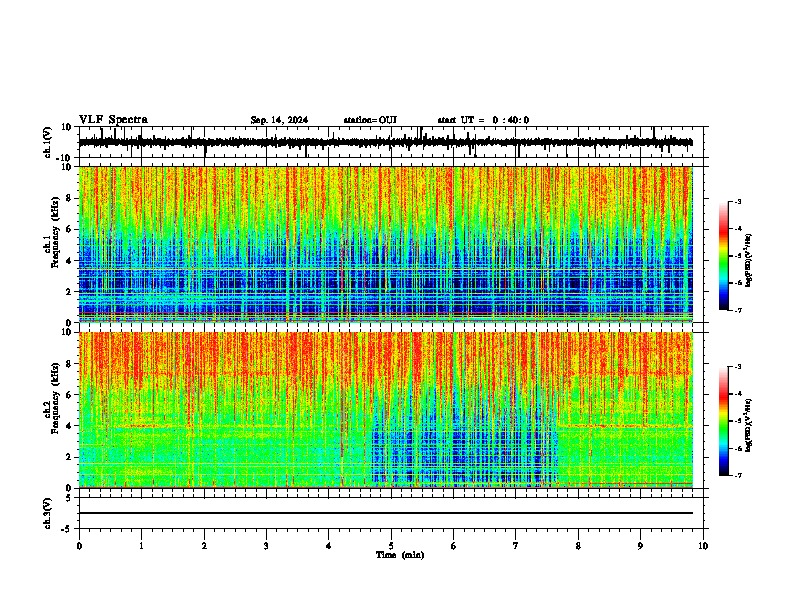Select the date "Sep. 14, 2024"
The height and width of the screenshot is (612, 792).
(279, 120)
